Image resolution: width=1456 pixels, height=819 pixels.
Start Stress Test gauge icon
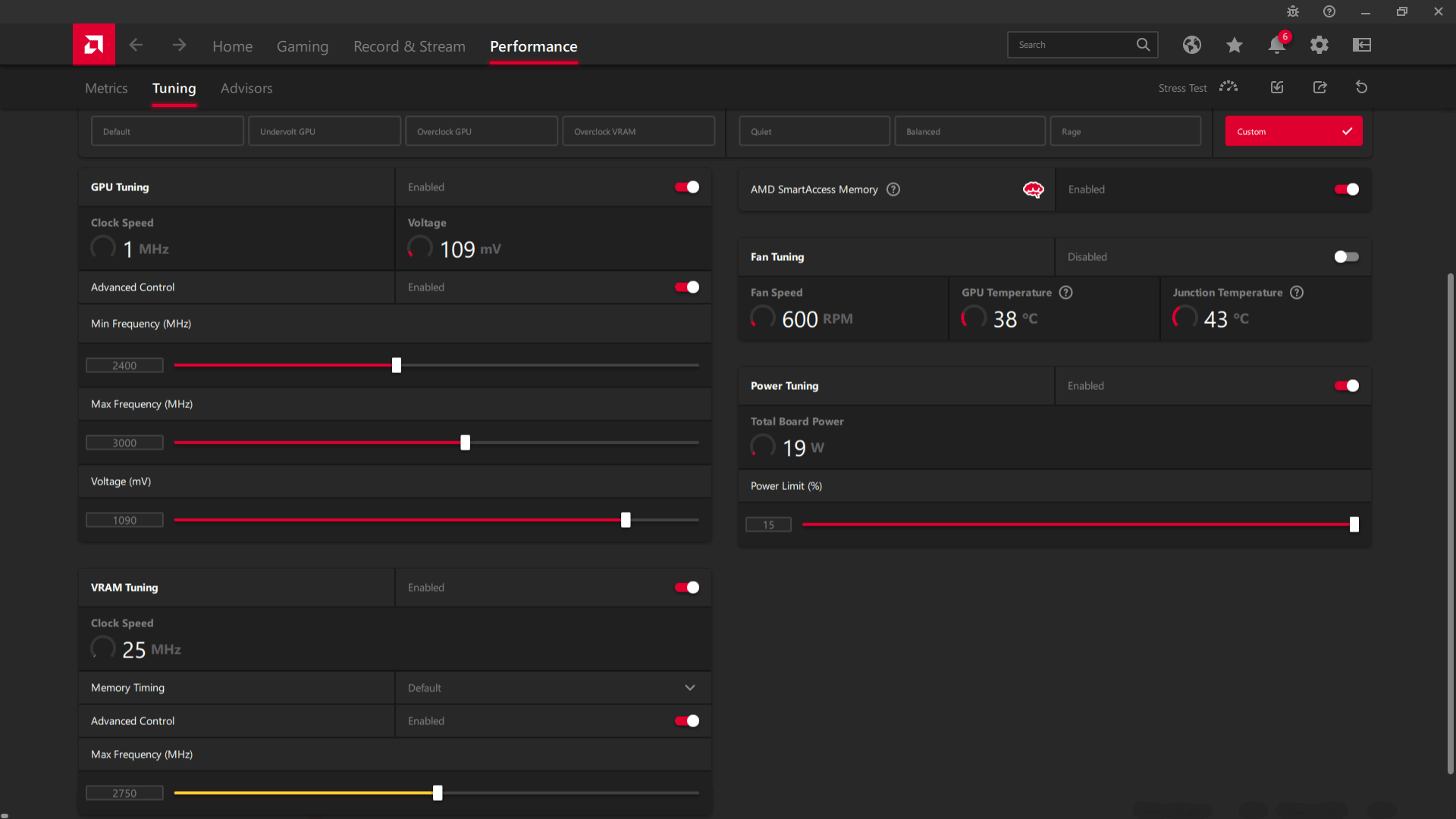(1228, 87)
